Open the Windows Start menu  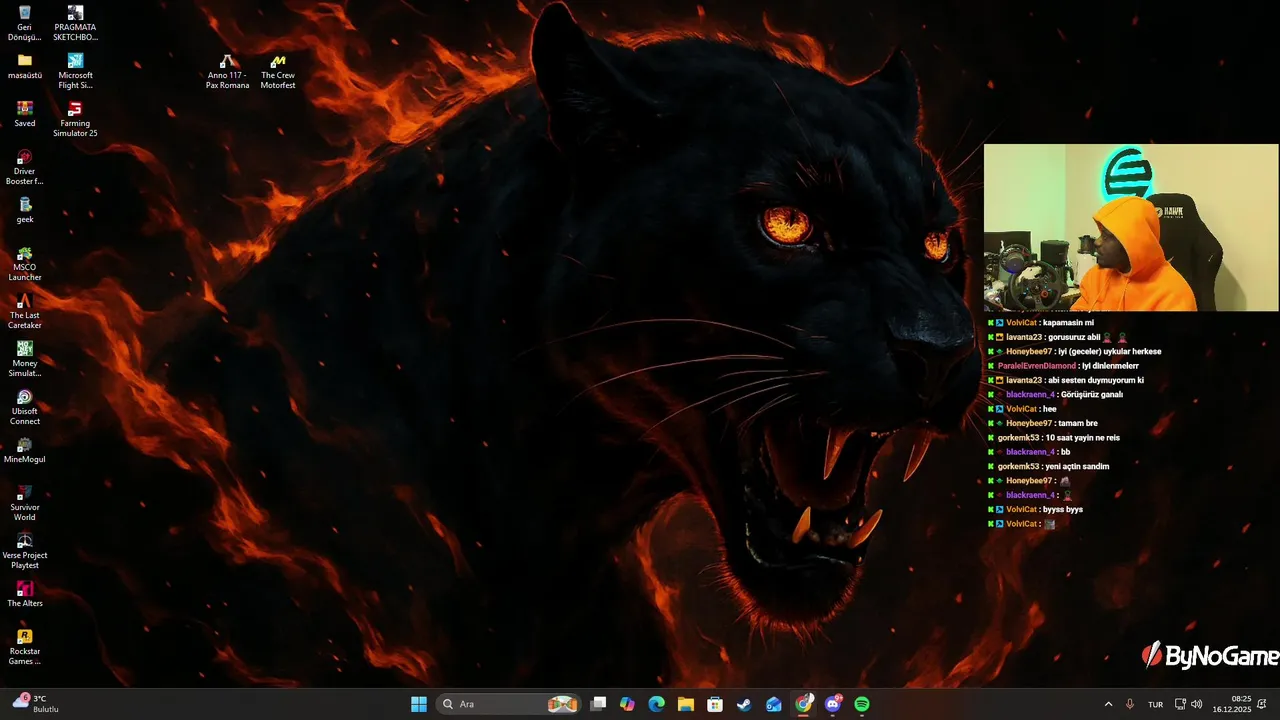419,704
